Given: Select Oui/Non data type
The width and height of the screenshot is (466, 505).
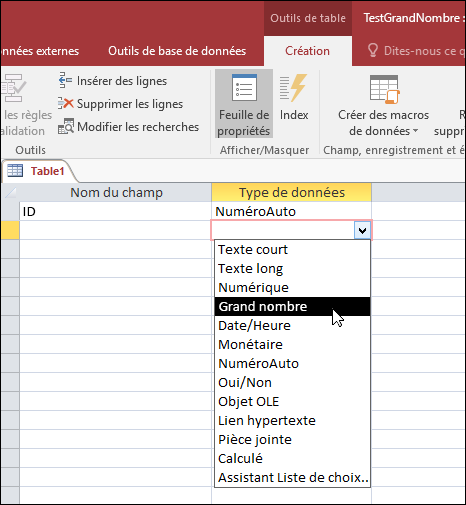Looking at the screenshot, I should point(292,382).
